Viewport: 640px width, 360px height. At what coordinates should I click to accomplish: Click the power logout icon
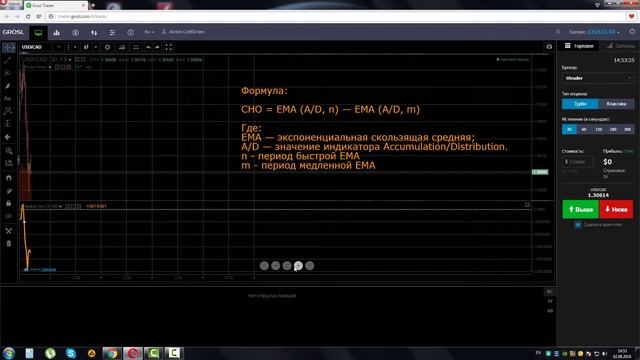tap(632, 31)
